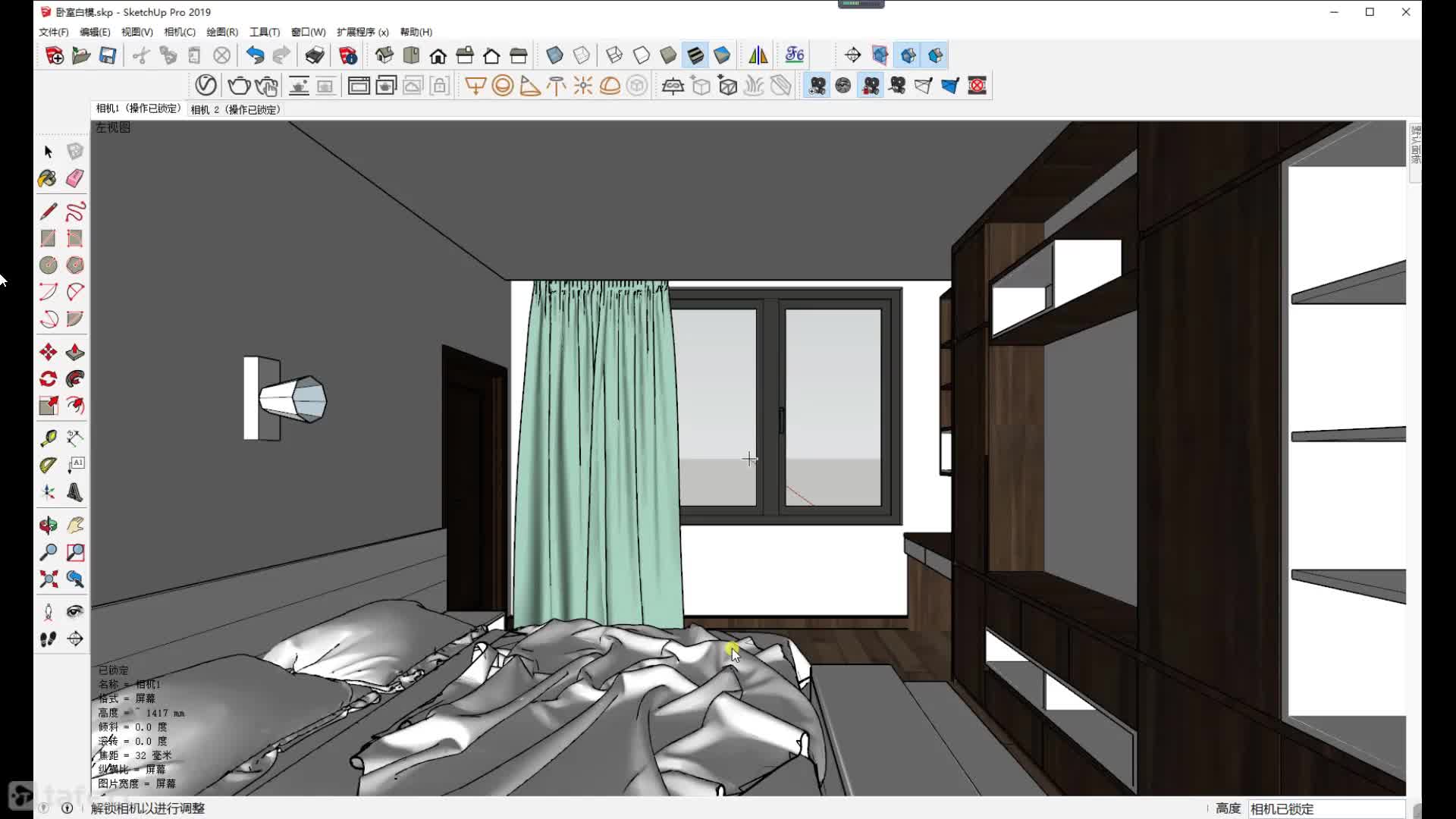Click the V-Ray Asset Editor icon
1456x819 pixels.
click(x=206, y=86)
